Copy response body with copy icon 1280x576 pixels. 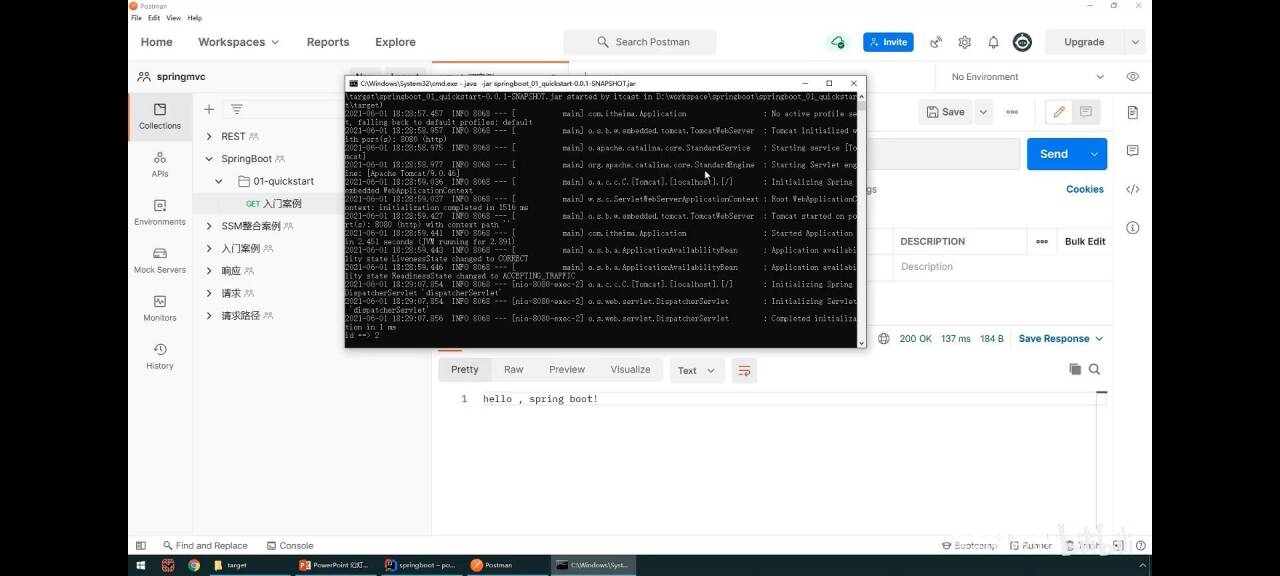pos(1075,369)
